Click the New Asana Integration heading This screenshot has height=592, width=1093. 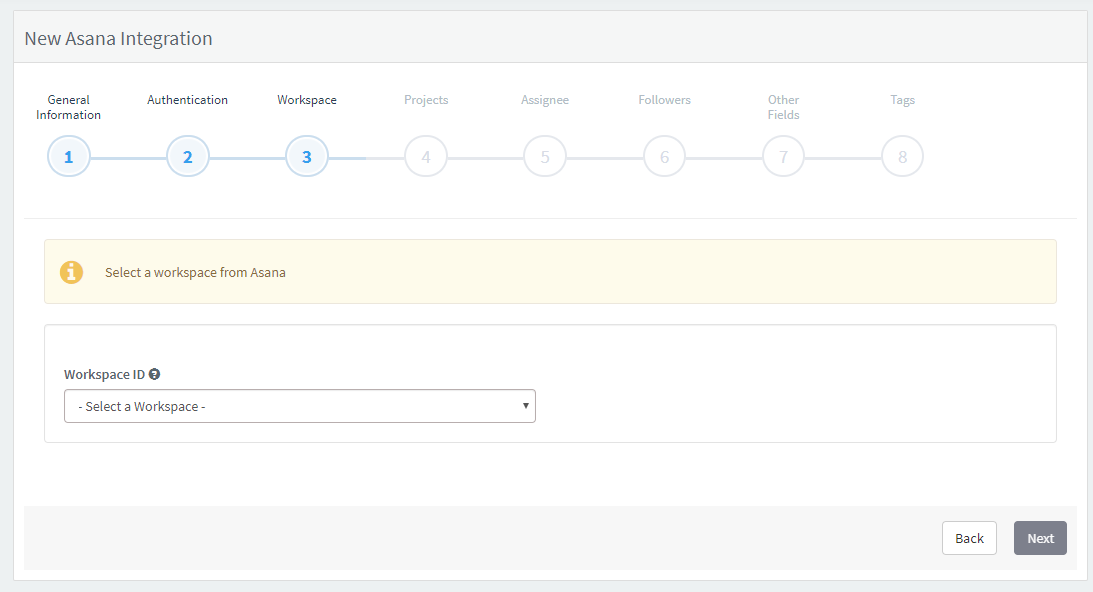point(119,38)
